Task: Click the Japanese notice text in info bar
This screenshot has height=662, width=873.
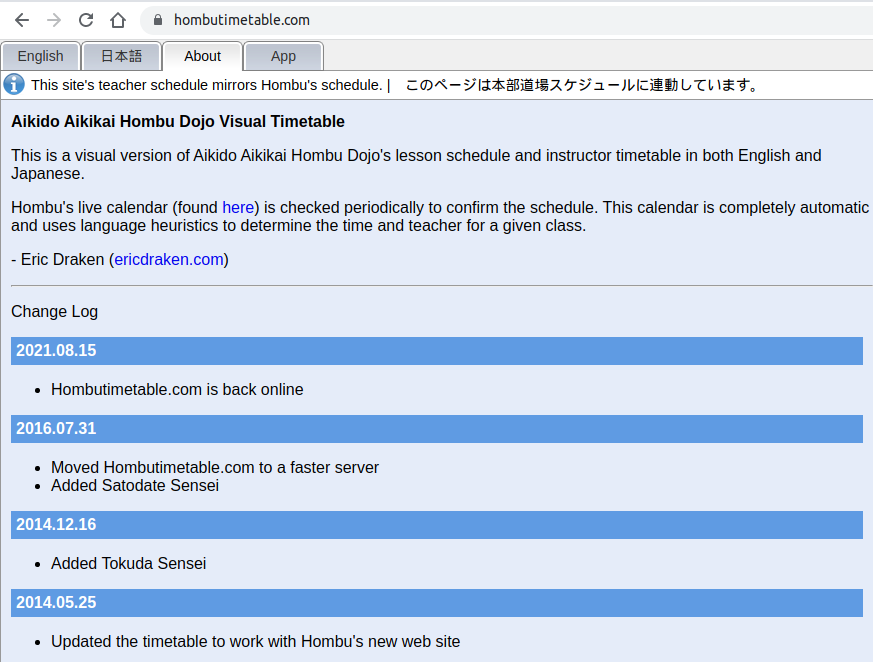Action: [x=581, y=85]
